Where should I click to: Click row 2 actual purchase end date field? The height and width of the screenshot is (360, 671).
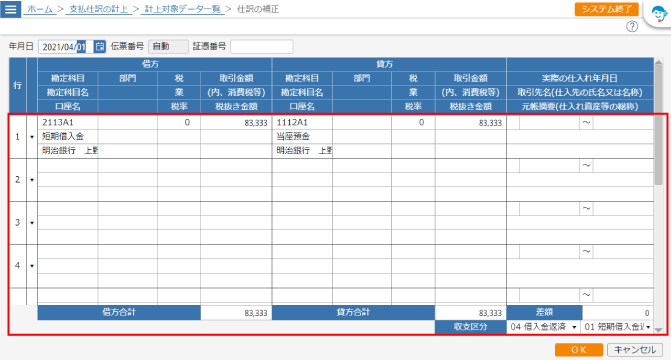(x=623, y=166)
